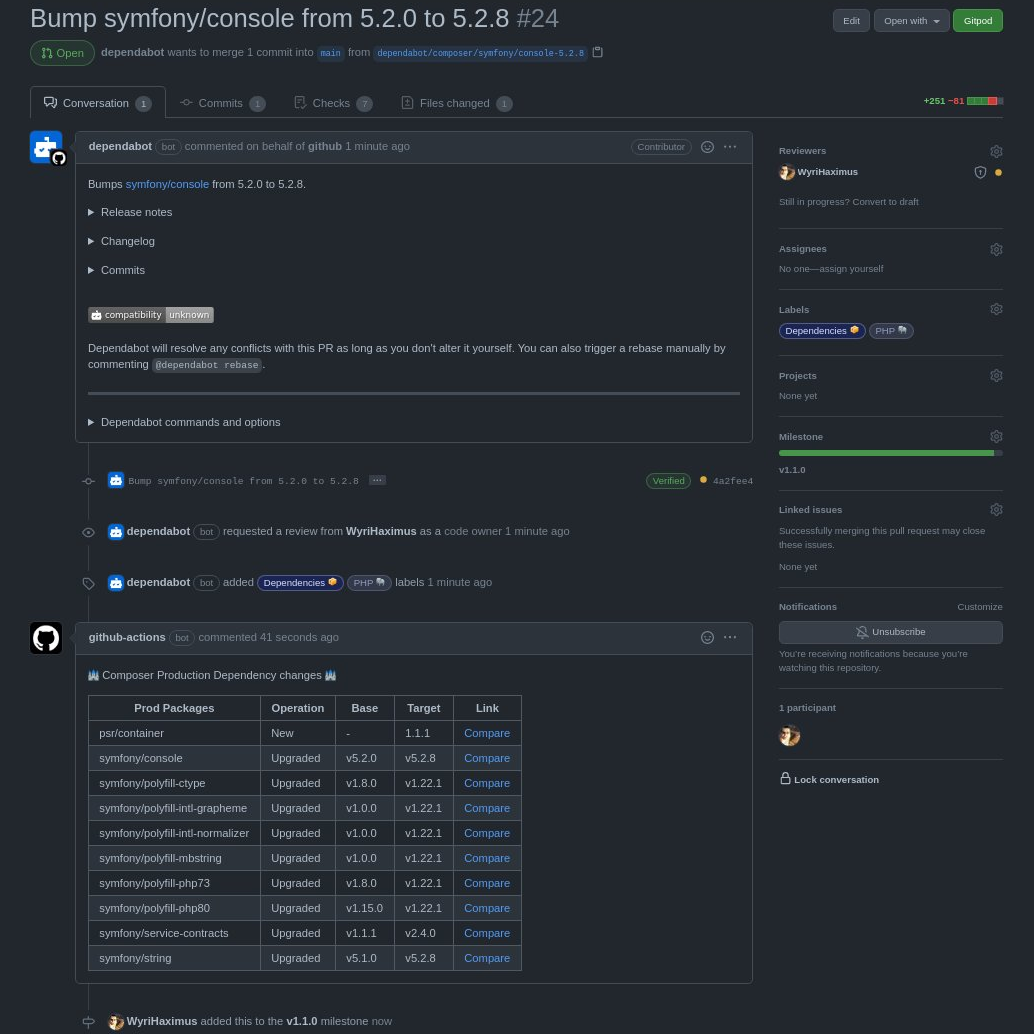Open the Projects settings gear

click(996, 375)
